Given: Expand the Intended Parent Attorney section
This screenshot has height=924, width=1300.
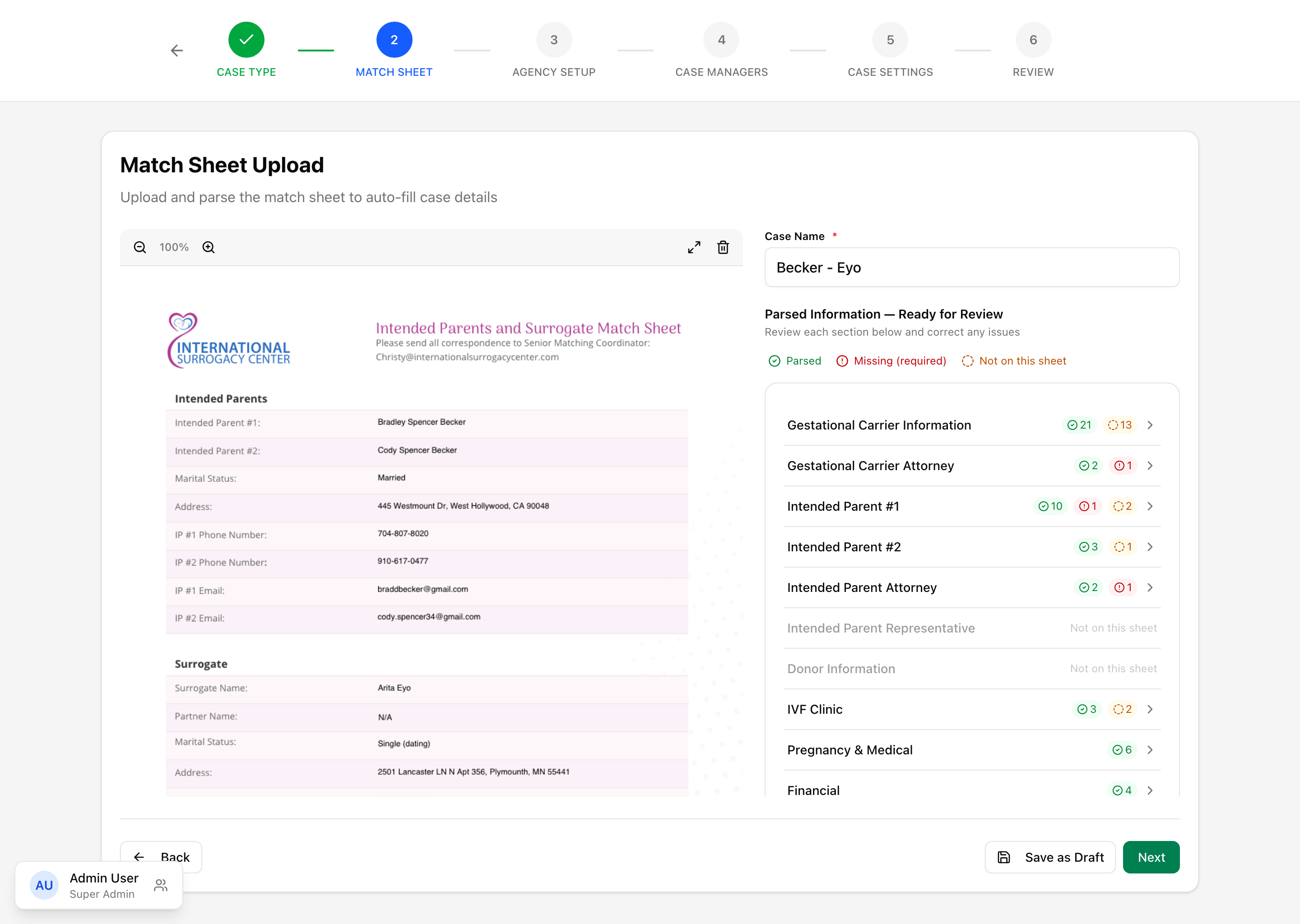Looking at the screenshot, I should pyautogui.click(x=971, y=587).
